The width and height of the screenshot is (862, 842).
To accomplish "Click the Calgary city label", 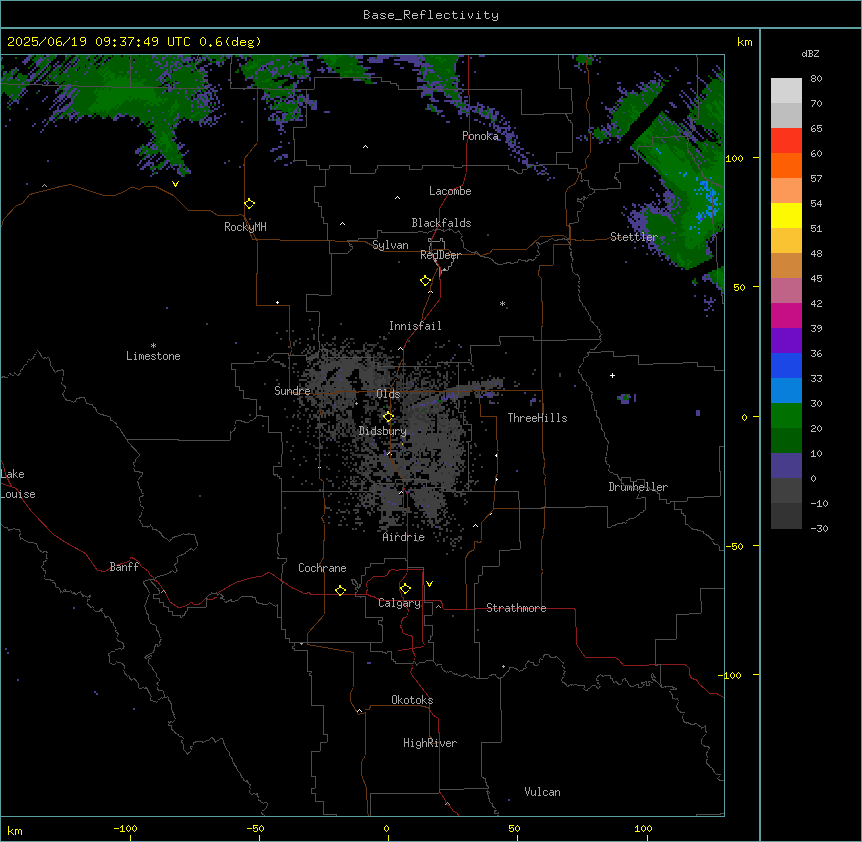I will (399, 603).
